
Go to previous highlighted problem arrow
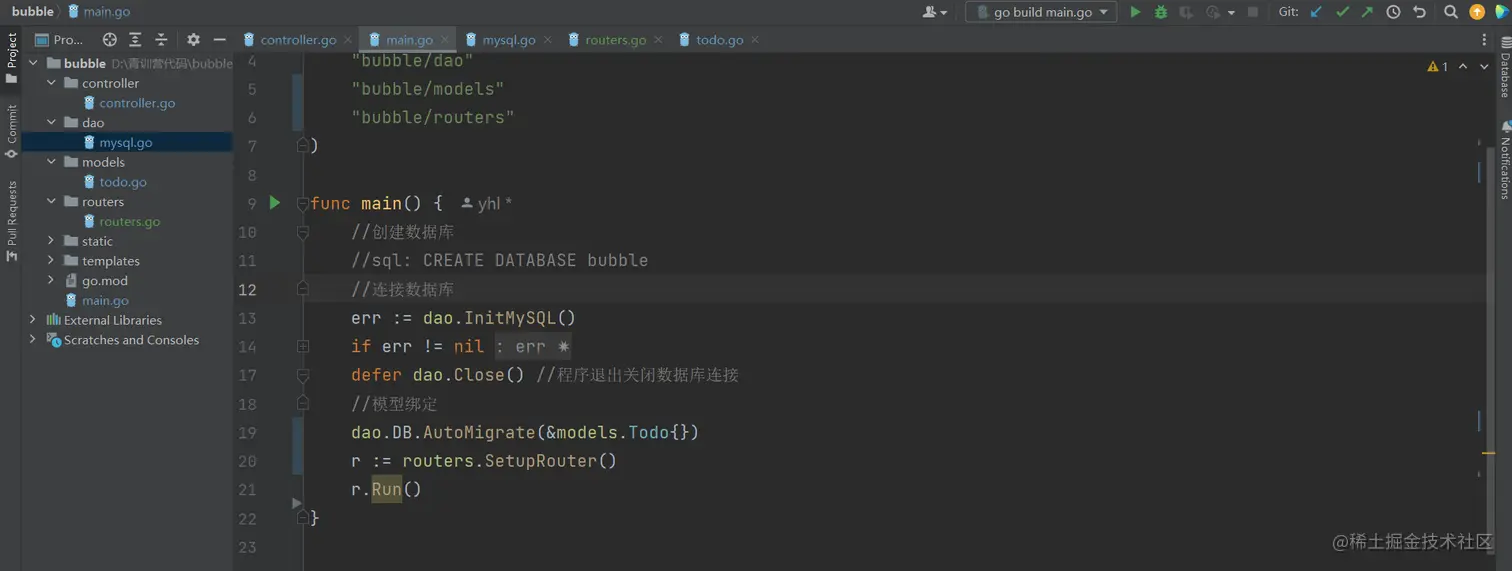click(1463, 67)
